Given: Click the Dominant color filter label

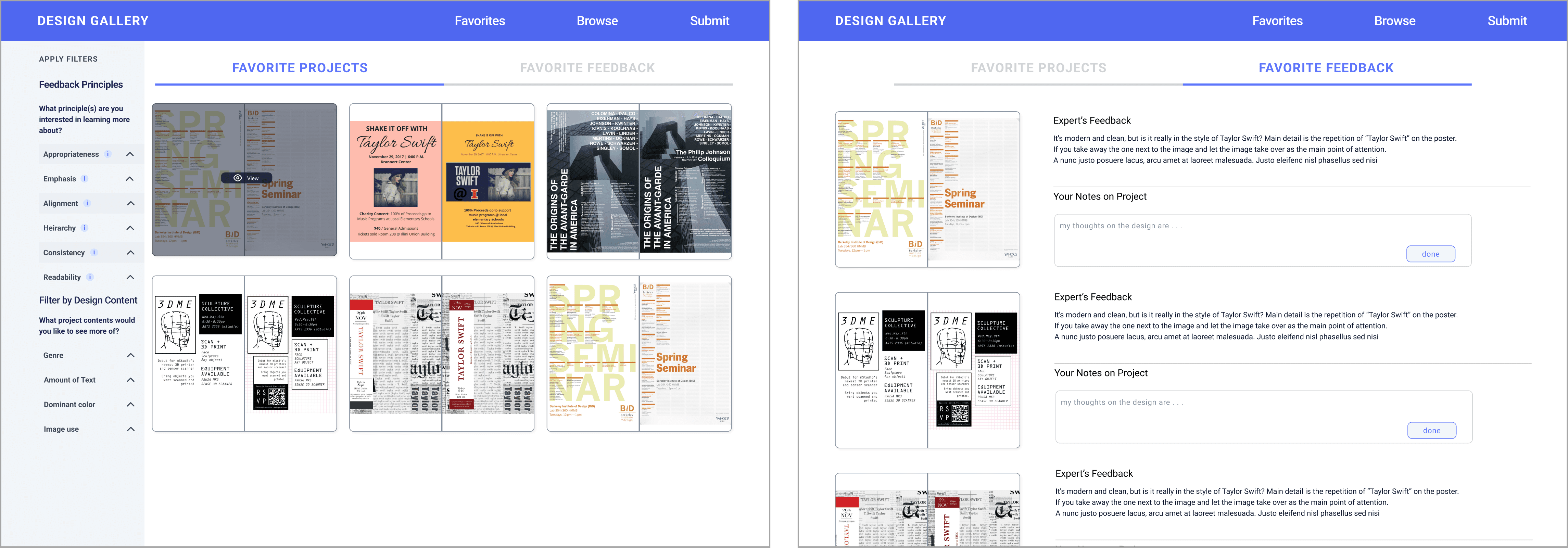Looking at the screenshot, I should 69,404.
